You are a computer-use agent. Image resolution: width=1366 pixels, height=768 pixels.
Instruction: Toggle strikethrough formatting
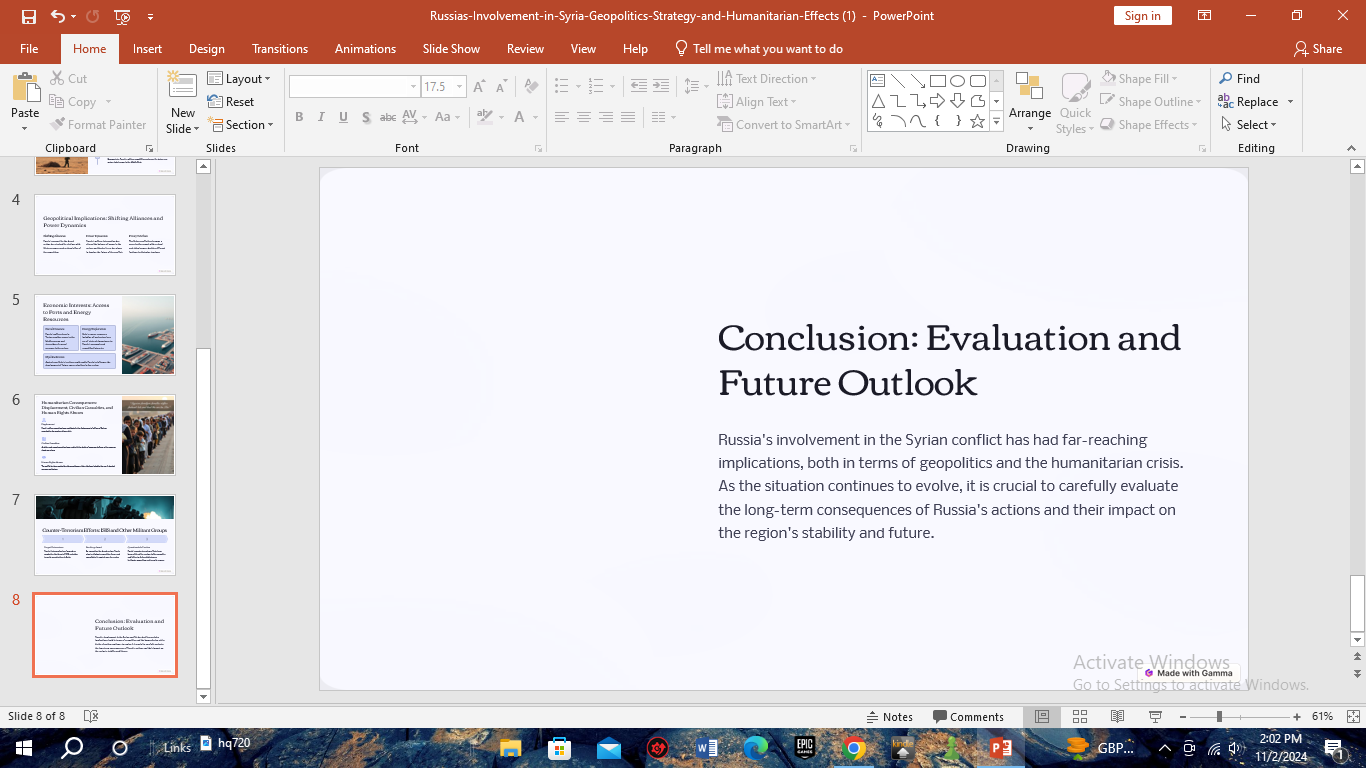(387, 117)
